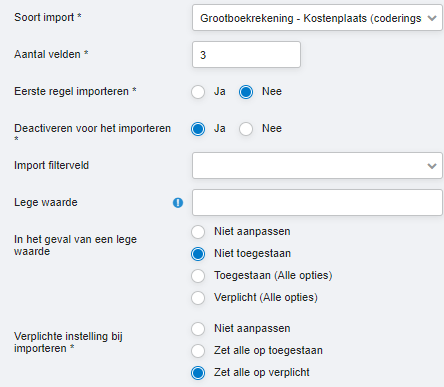Viewport: 444px width, 387px height.
Task: Pick Toegestaan (Alle opties) radio button
Action: pos(198,276)
